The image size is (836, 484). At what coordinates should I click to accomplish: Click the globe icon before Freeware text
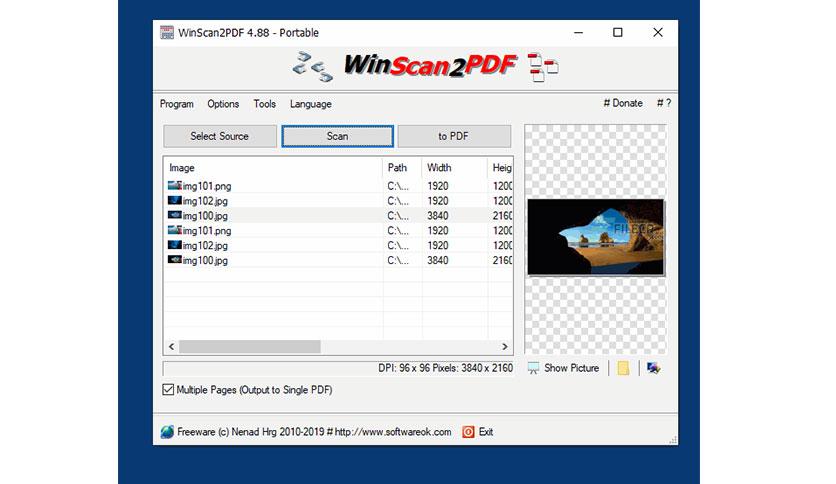[x=167, y=432]
